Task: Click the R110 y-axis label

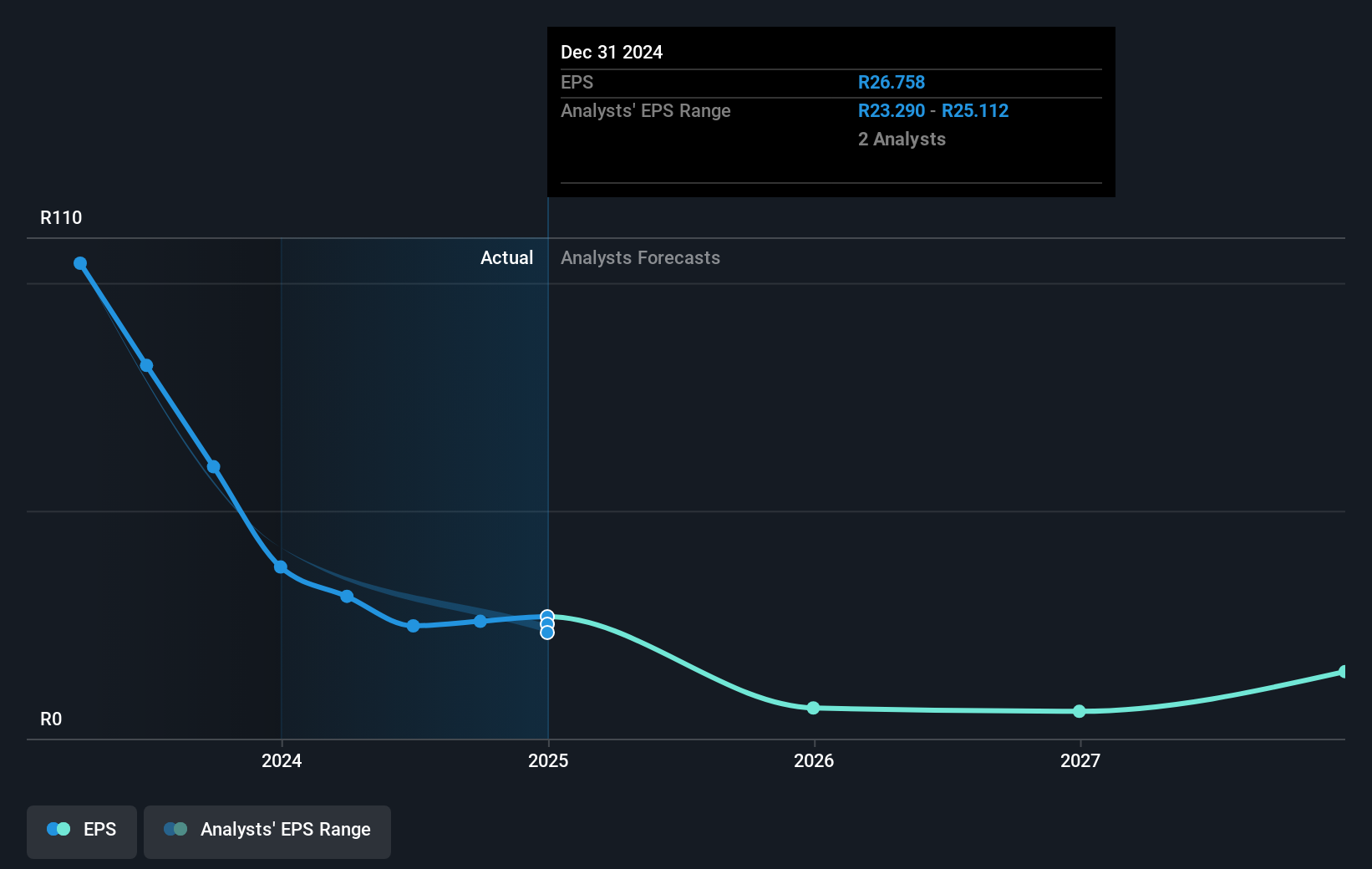Action: point(61,217)
